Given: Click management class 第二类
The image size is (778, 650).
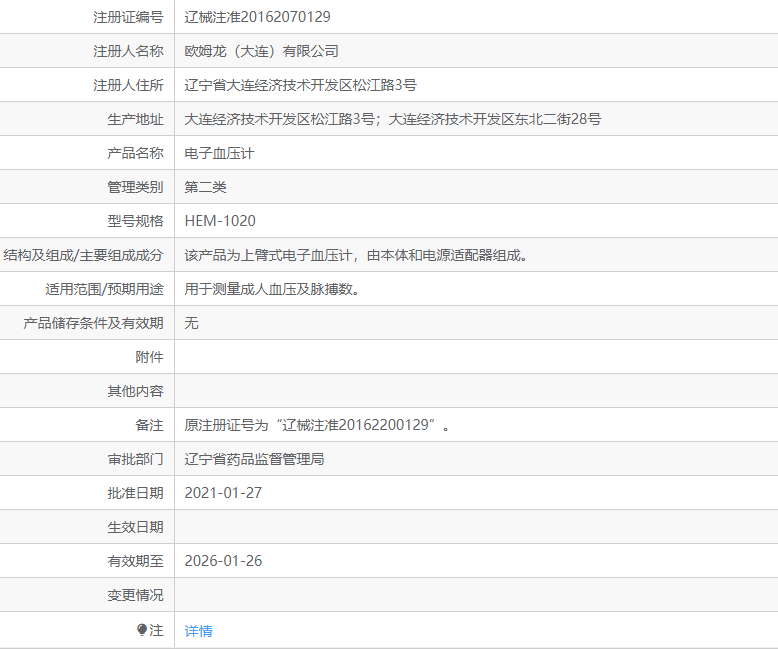Looking at the screenshot, I should point(205,187).
